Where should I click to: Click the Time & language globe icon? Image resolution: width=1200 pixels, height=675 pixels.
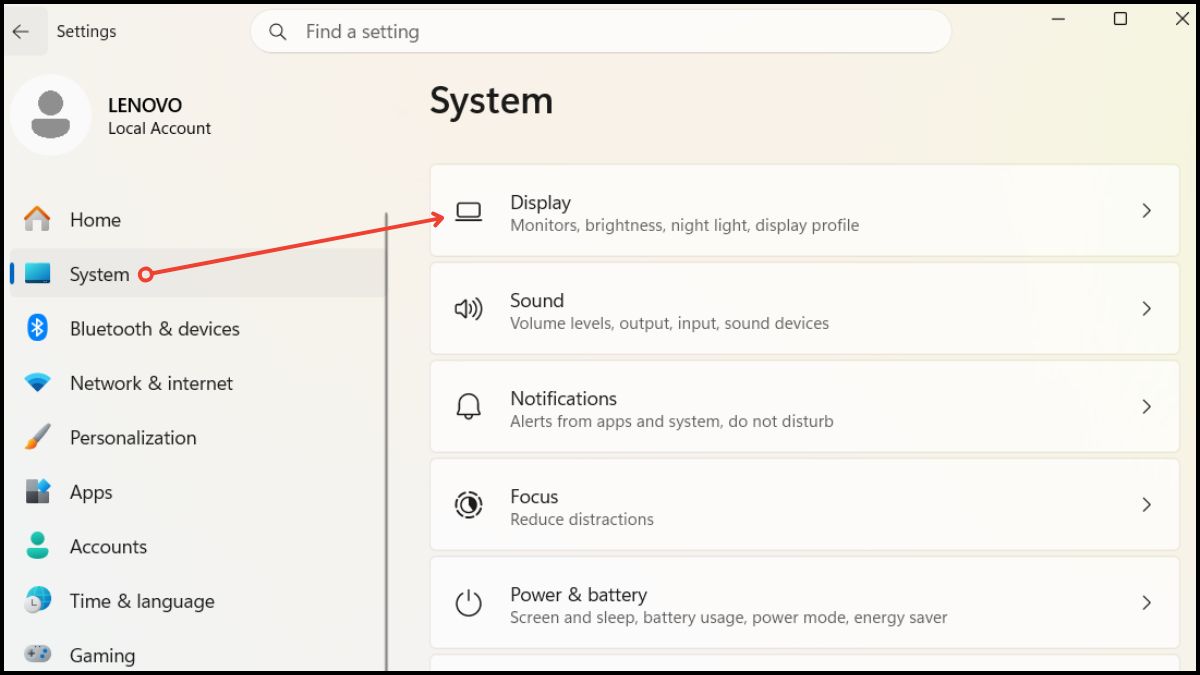click(x=38, y=601)
